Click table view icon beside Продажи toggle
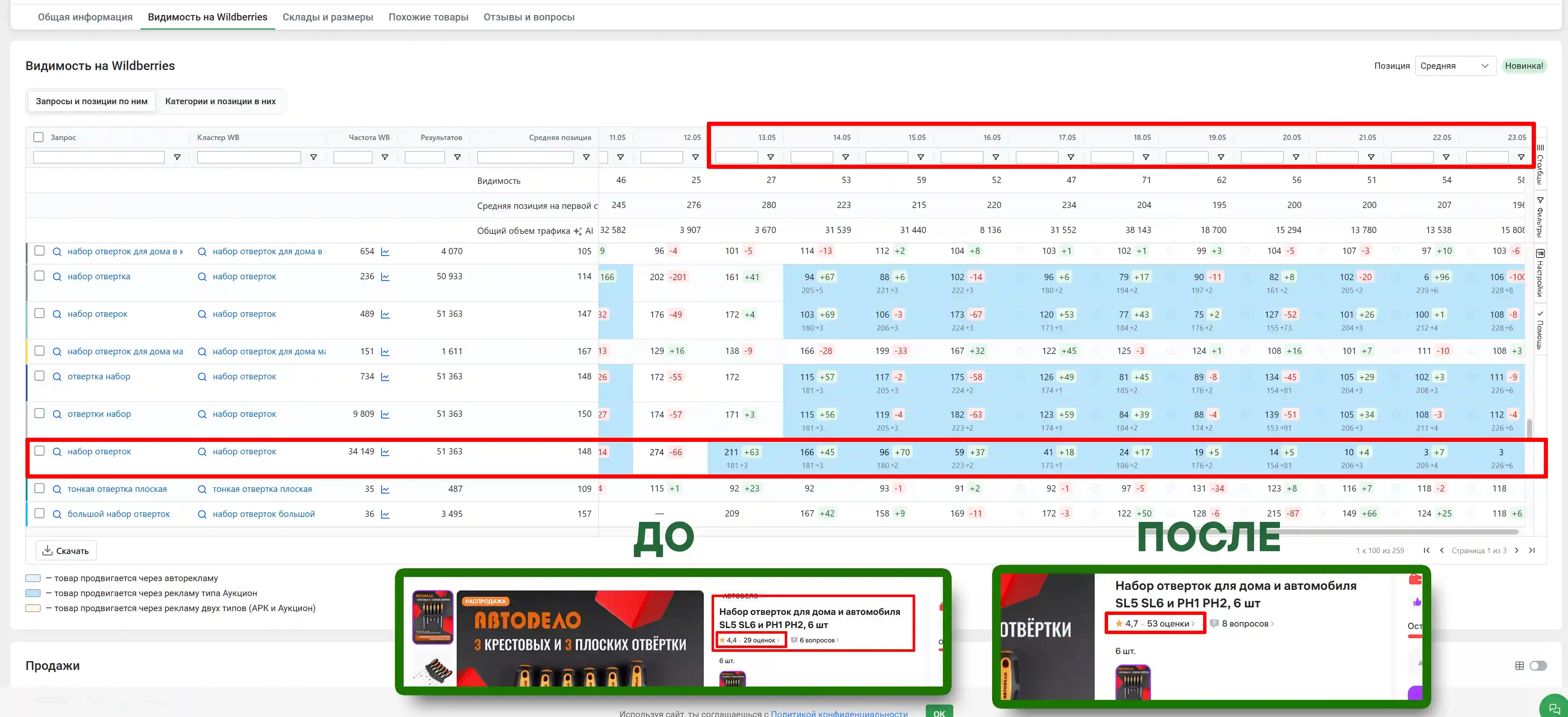The image size is (1568, 717). (1519, 666)
